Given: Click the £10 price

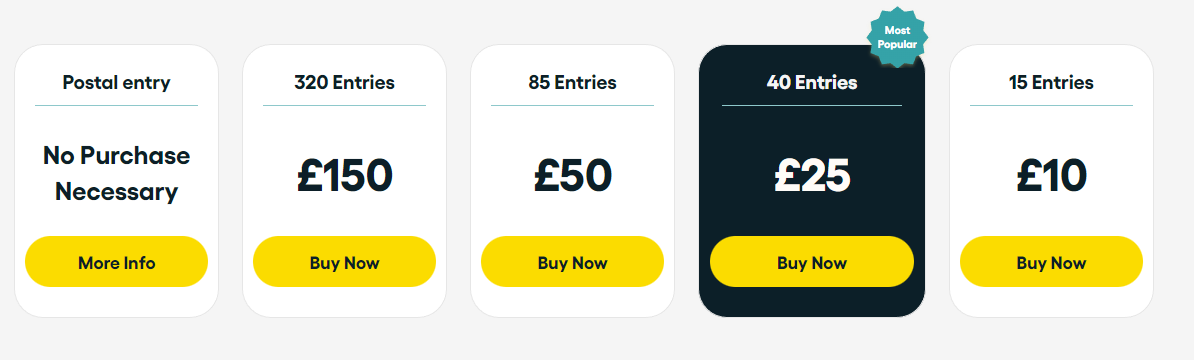Looking at the screenshot, I should 1051,175.
